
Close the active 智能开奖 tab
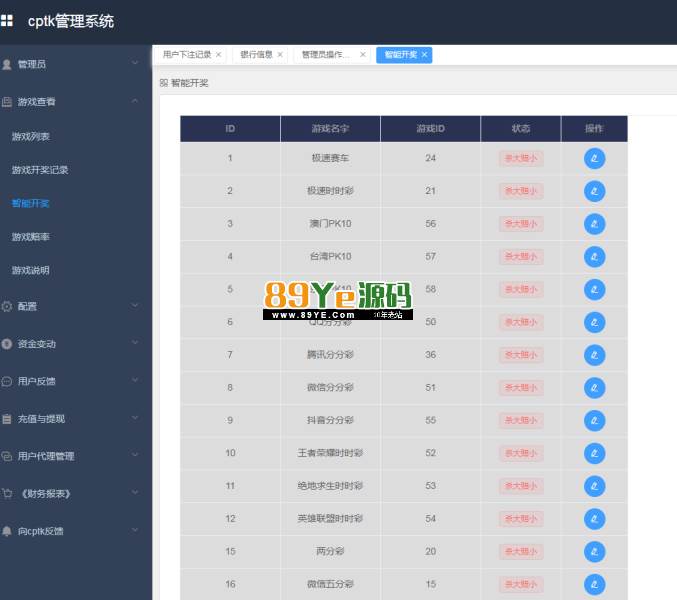[424, 55]
